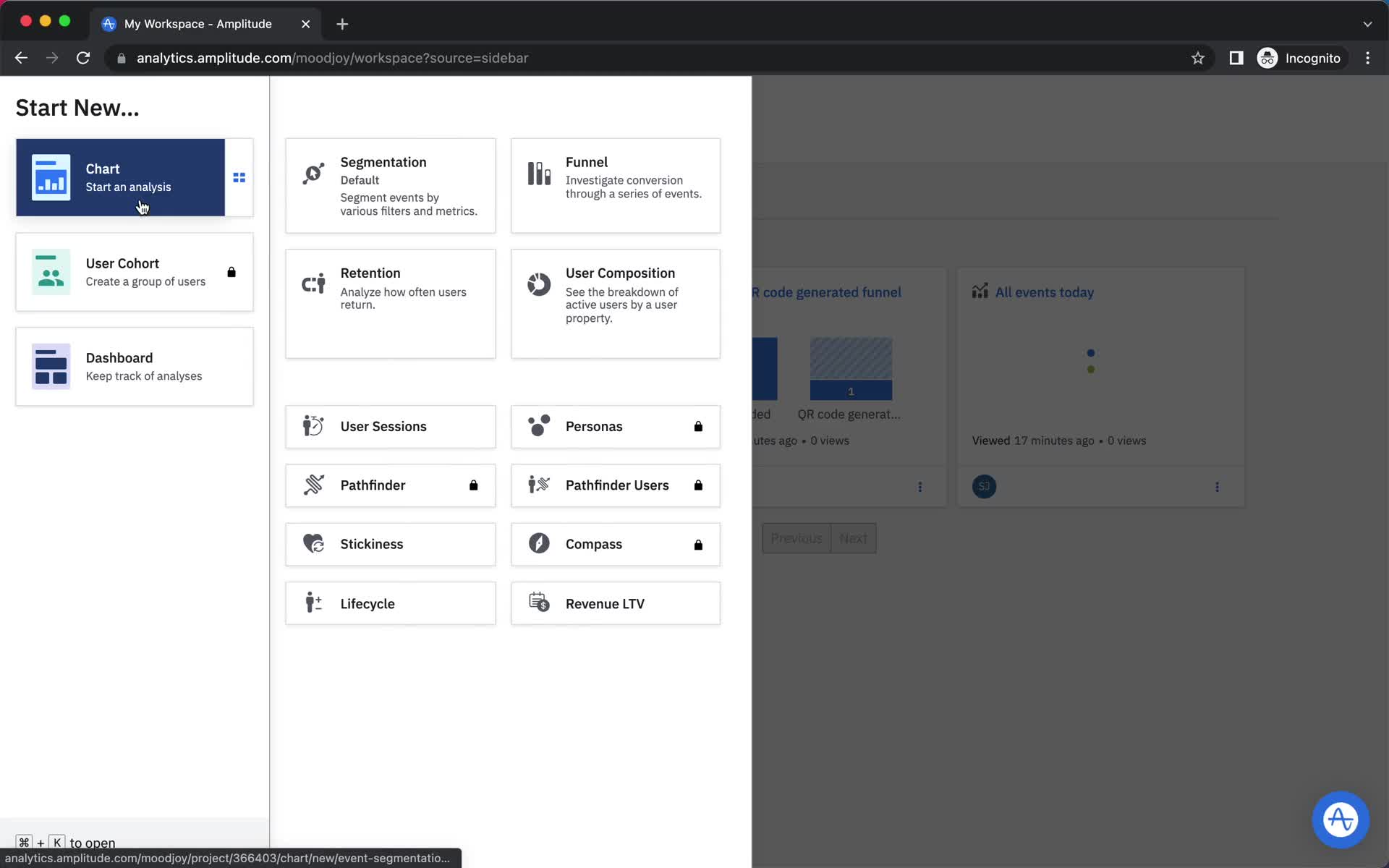
Task: Click the User Cohort create group option
Action: click(x=134, y=271)
